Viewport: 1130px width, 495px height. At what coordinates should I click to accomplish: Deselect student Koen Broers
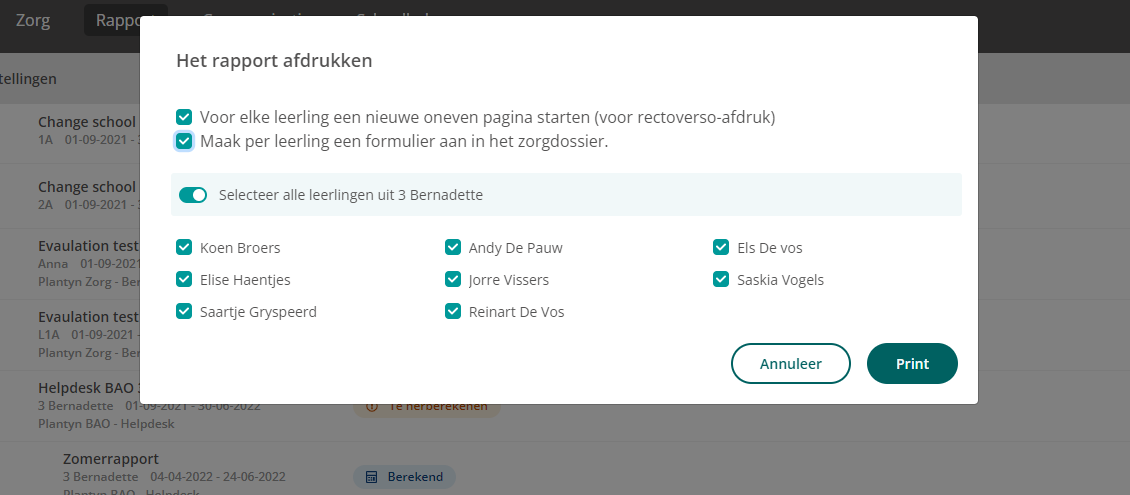pos(184,248)
